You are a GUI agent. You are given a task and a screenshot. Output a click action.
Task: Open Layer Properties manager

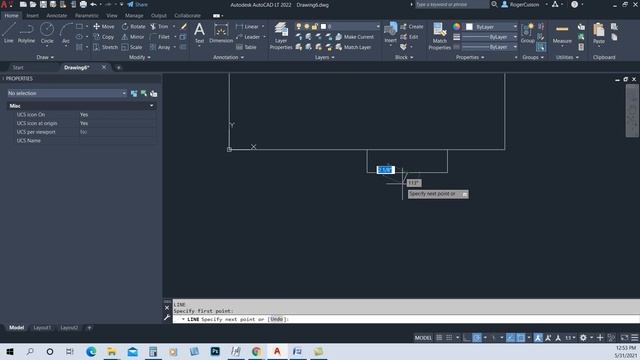281,36
